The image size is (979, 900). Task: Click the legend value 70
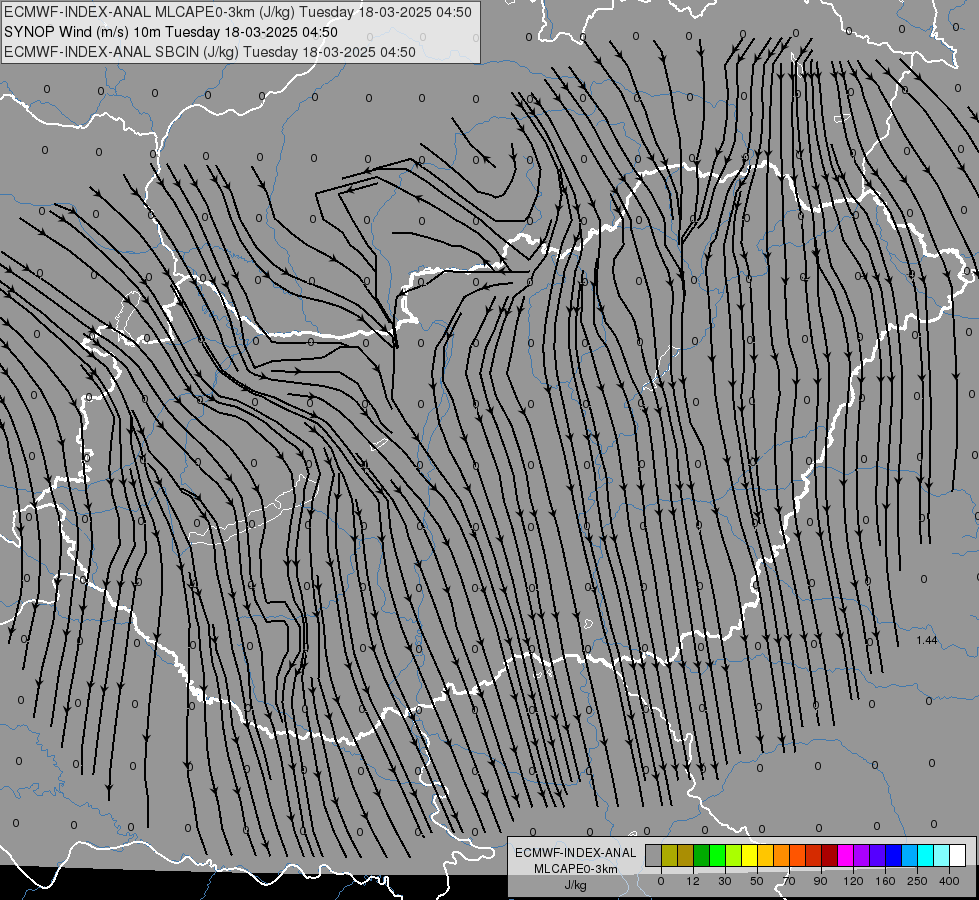[x=789, y=881]
